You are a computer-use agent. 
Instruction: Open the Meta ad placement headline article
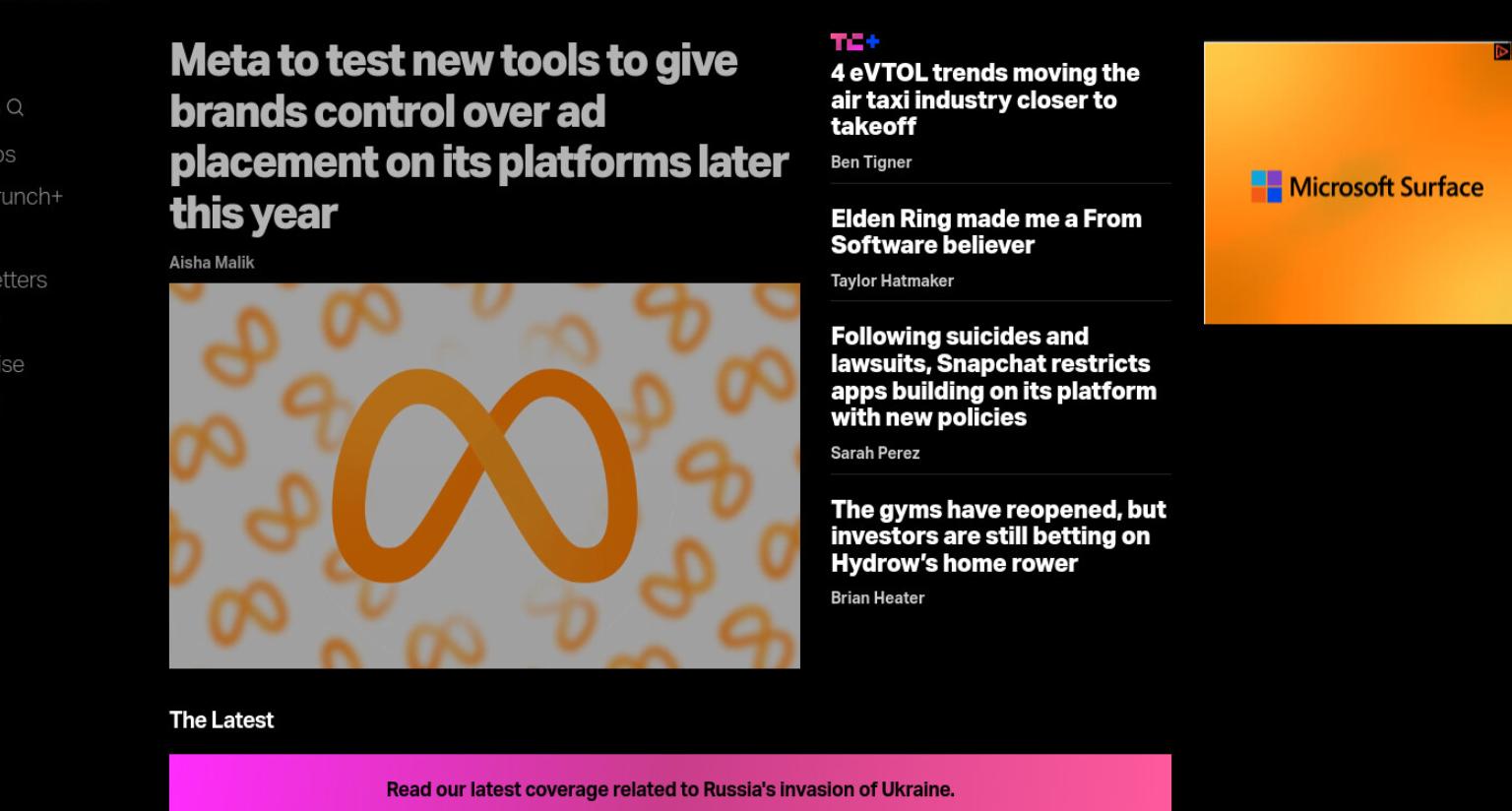tap(478, 136)
